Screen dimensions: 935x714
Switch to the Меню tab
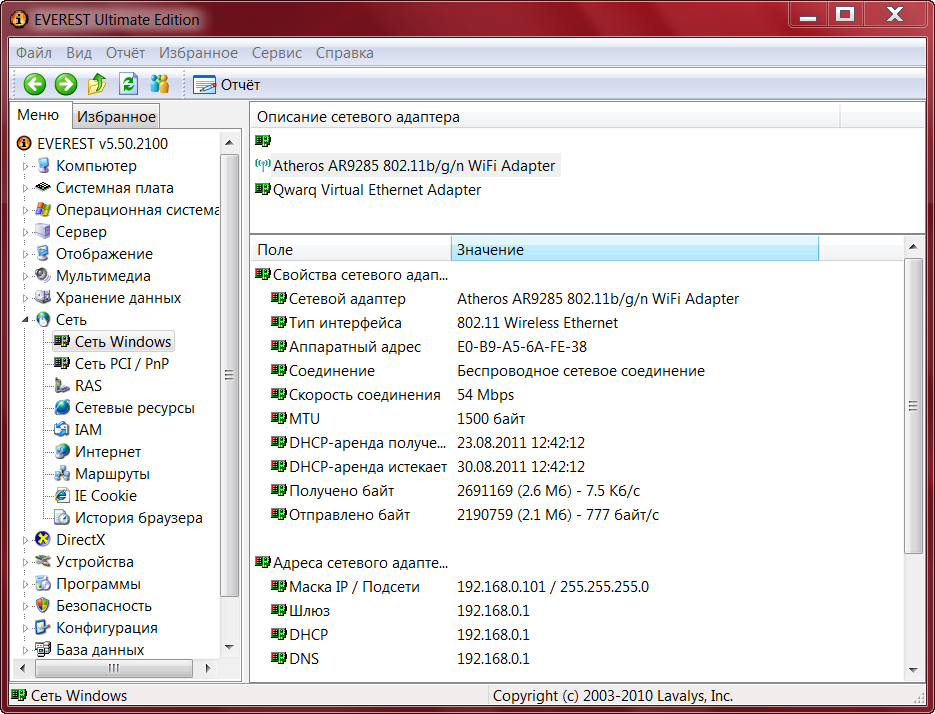coord(38,115)
